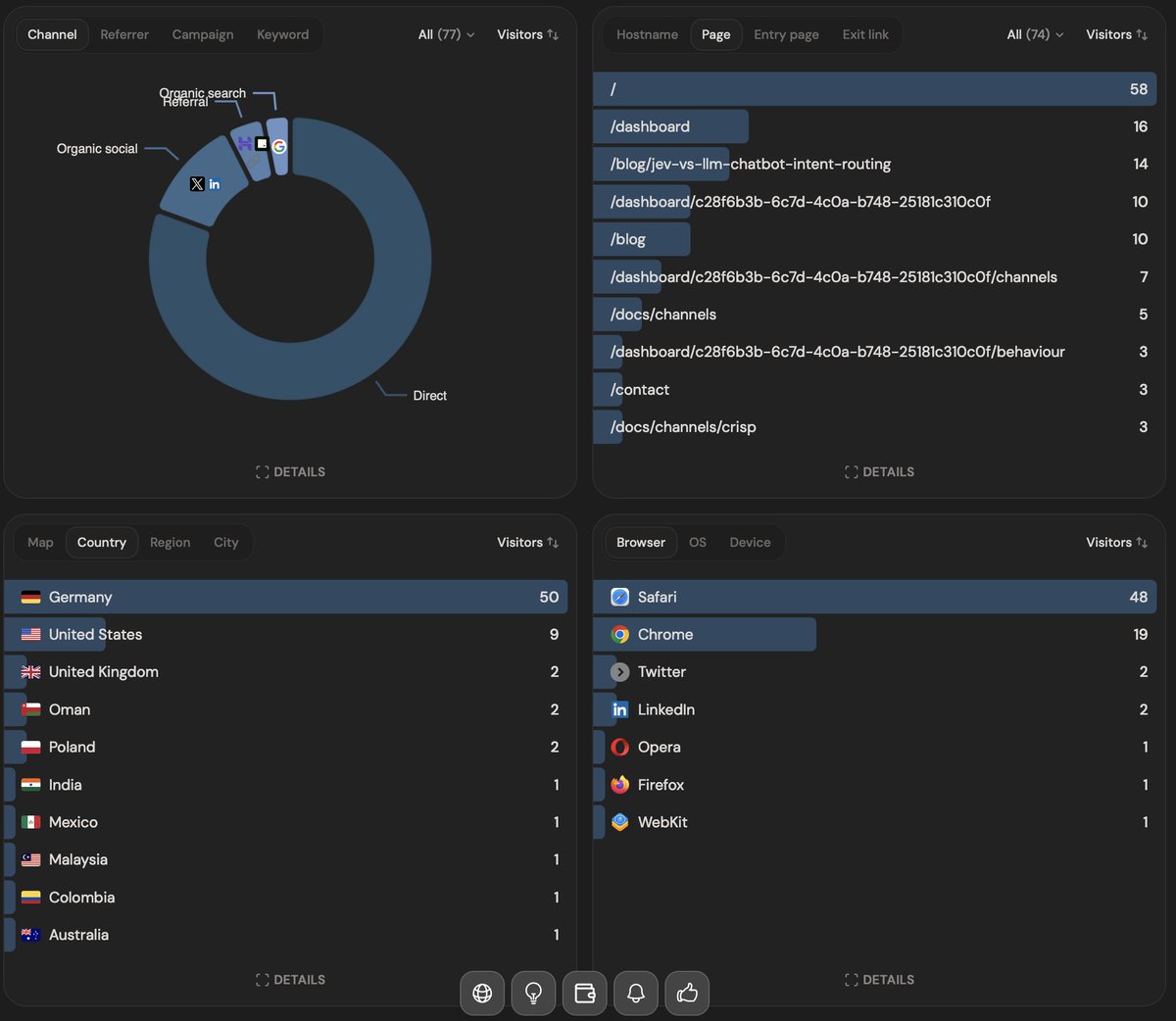Select the Colombia country row

285,898
